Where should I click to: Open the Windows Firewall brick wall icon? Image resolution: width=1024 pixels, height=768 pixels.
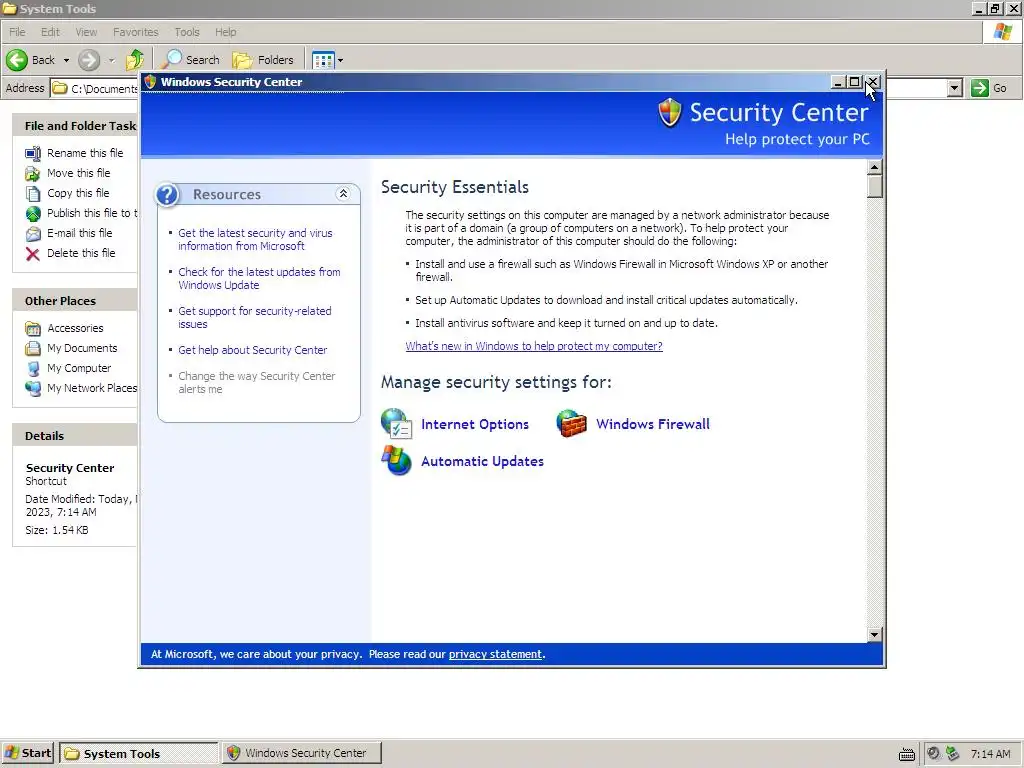pyautogui.click(x=571, y=424)
